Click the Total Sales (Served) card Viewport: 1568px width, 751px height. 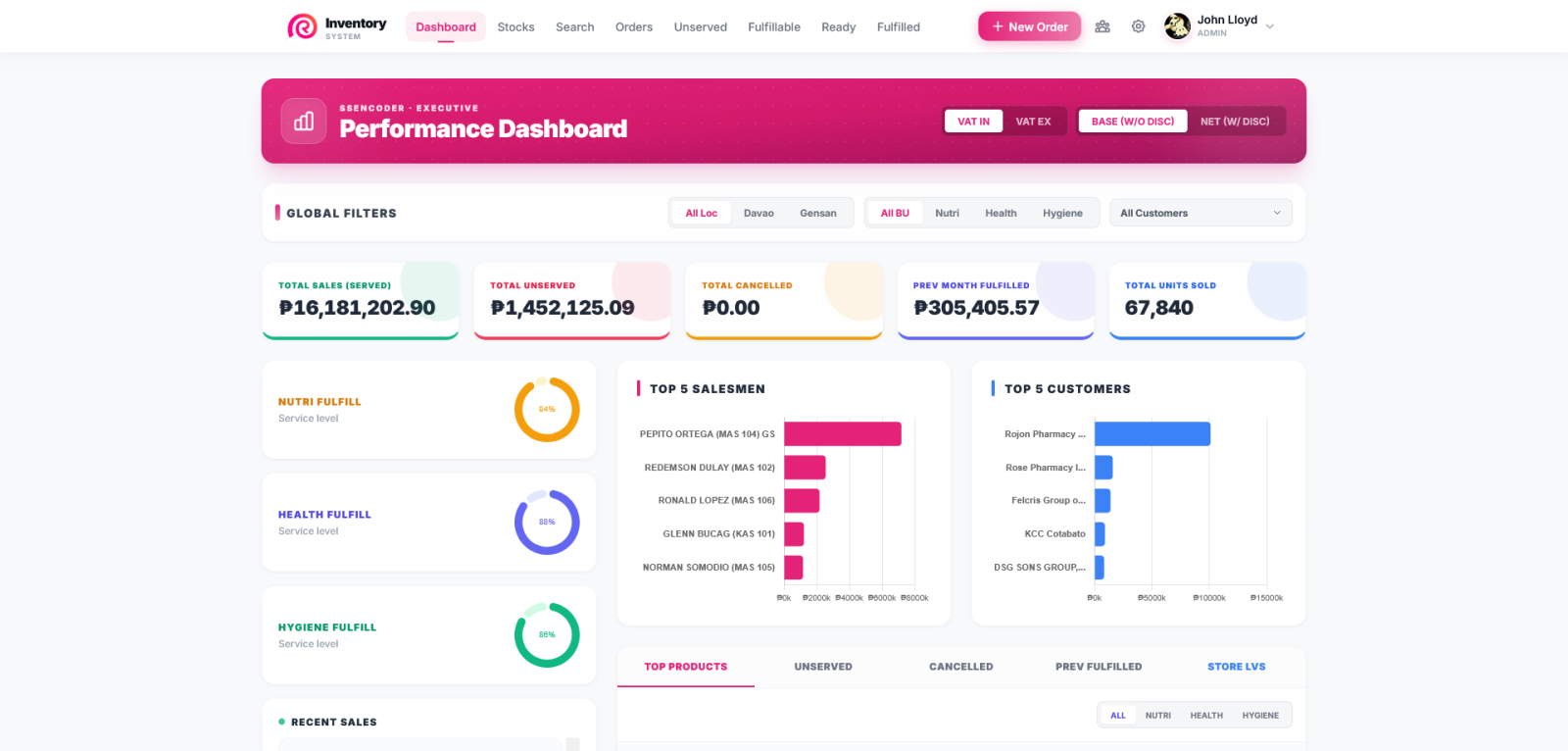click(x=361, y=301)
